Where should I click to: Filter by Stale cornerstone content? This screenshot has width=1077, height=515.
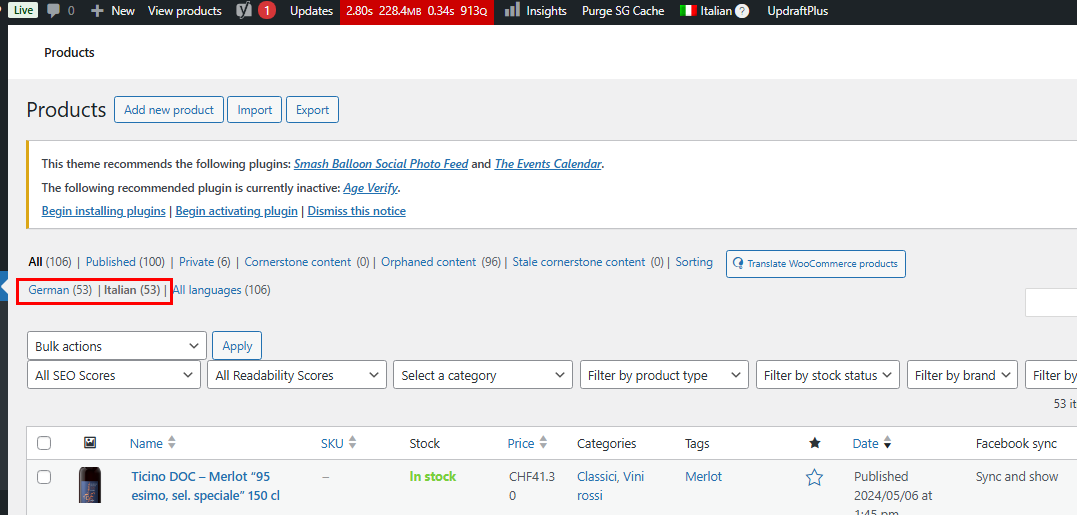click(x=579, y=262)
